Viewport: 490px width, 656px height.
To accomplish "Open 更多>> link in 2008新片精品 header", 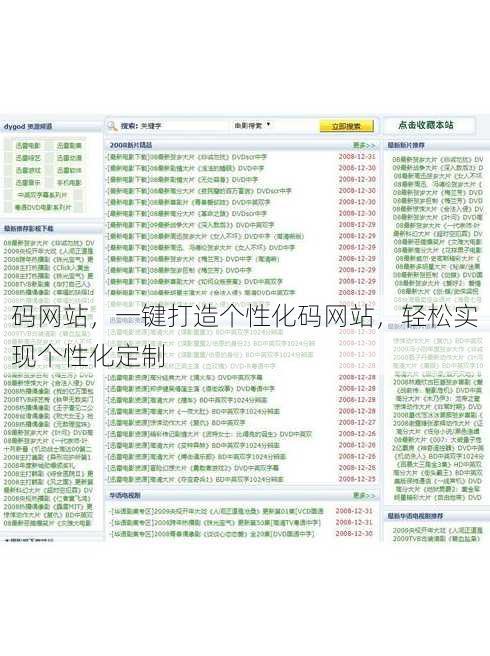I will 364,145.
